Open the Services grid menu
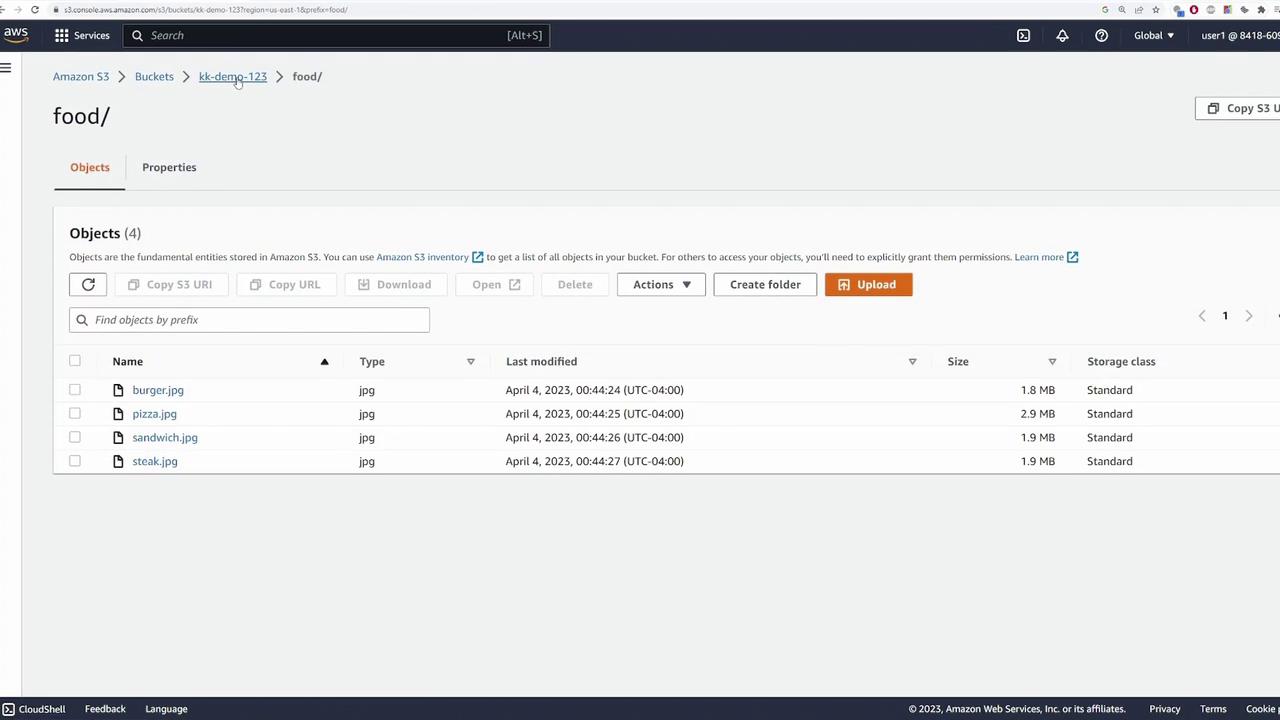This screenshot has width=1280, height=720. [x=82, y=35]
